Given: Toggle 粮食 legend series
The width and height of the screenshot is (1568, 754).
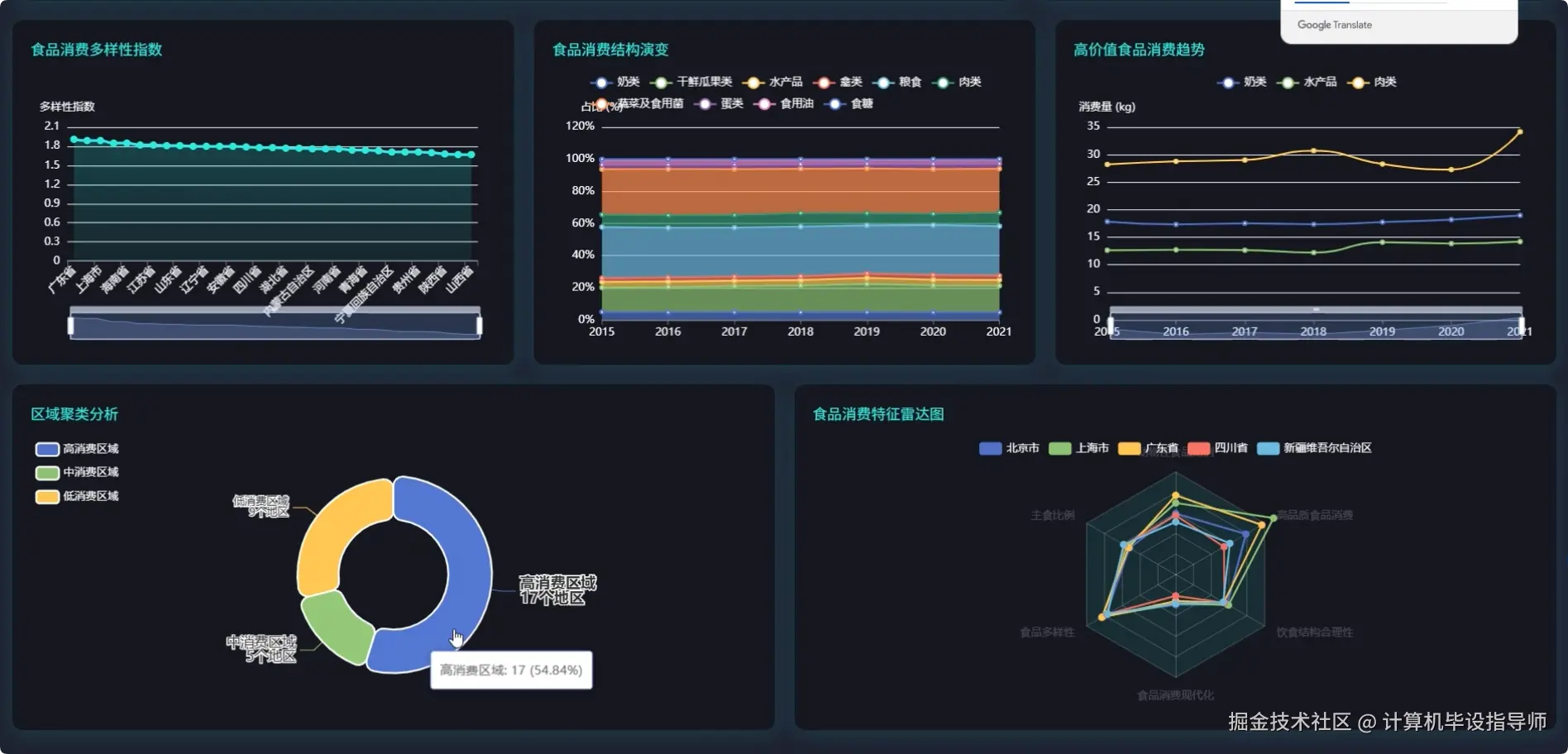Looking at the screenshot, I should click(x=897, y=82).
